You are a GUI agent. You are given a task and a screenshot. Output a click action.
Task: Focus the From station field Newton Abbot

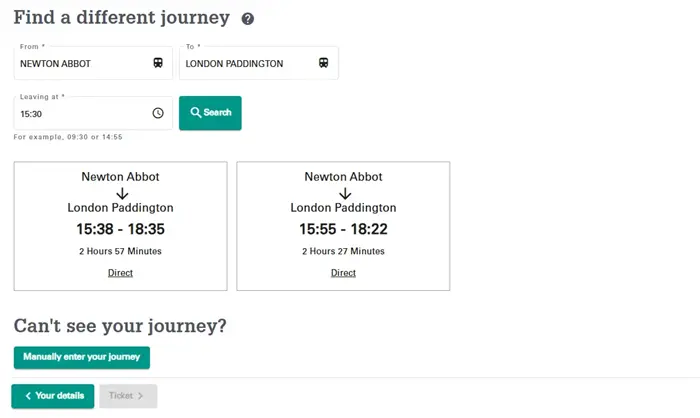pos(93,63)
